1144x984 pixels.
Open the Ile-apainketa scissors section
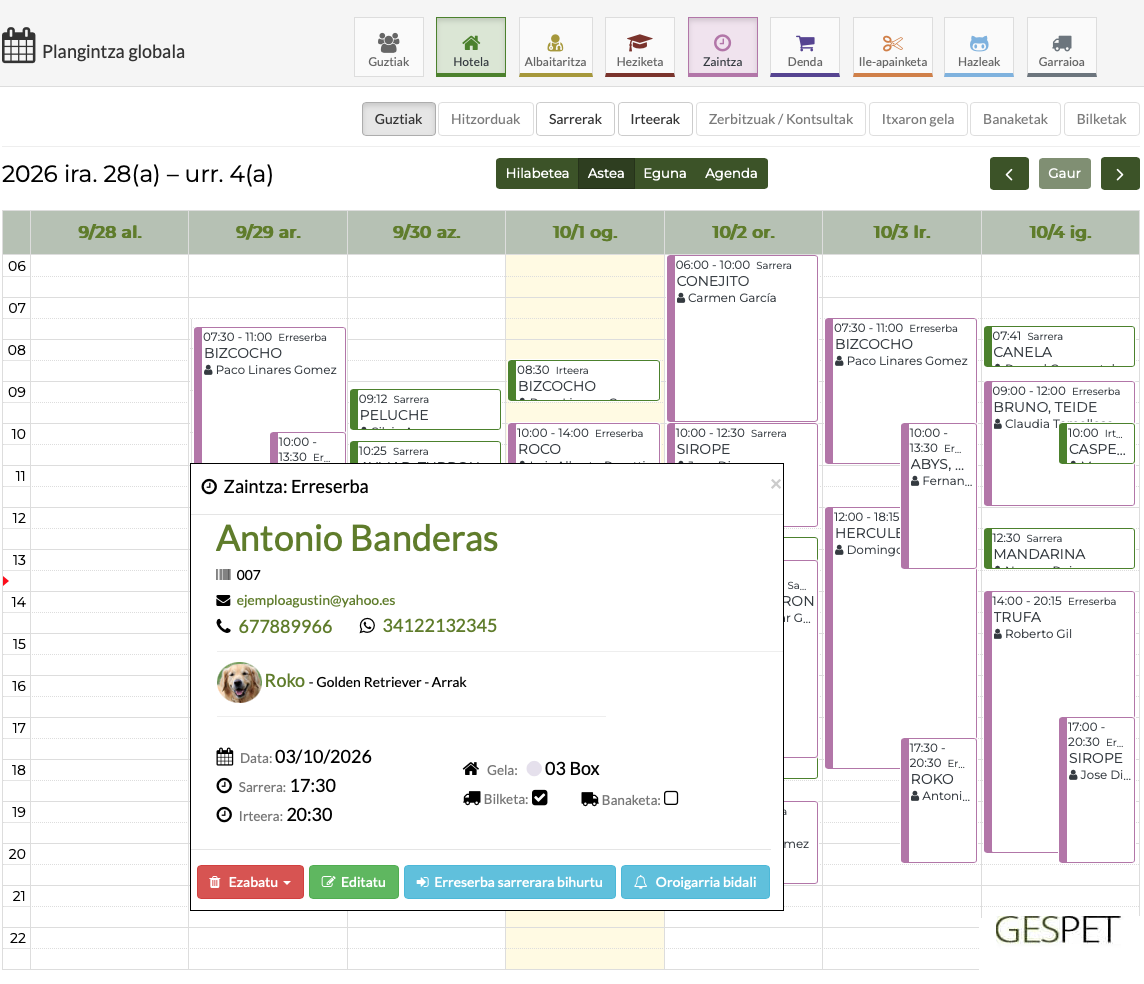point(892,47)
